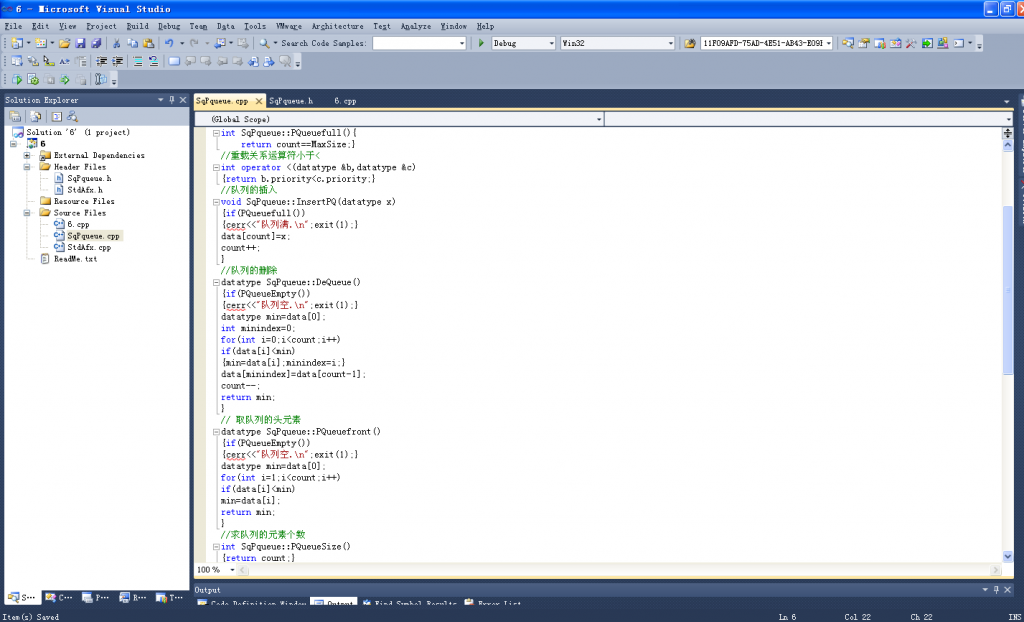Image resolution: width=1024 pixels, height=622 pixels.
Task: Click the Undo icon in the toolbar
Action: point(168,43)
